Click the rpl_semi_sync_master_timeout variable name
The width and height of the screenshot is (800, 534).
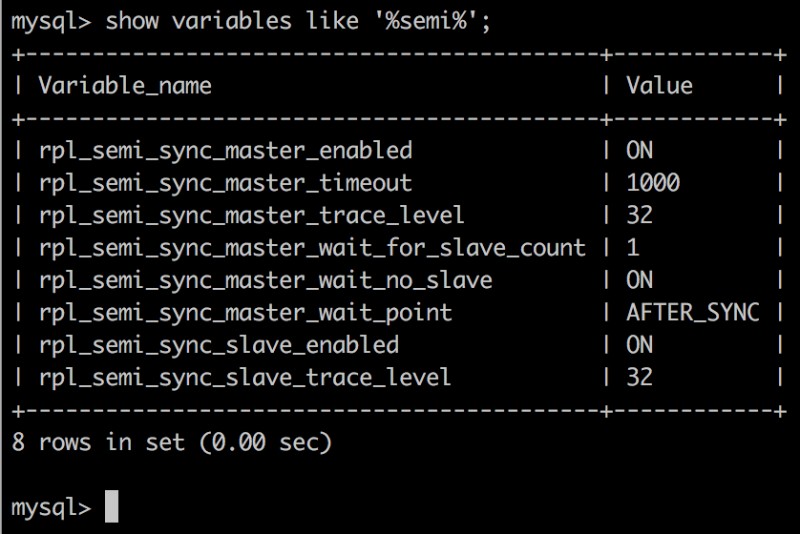click(x=225, y=183)
